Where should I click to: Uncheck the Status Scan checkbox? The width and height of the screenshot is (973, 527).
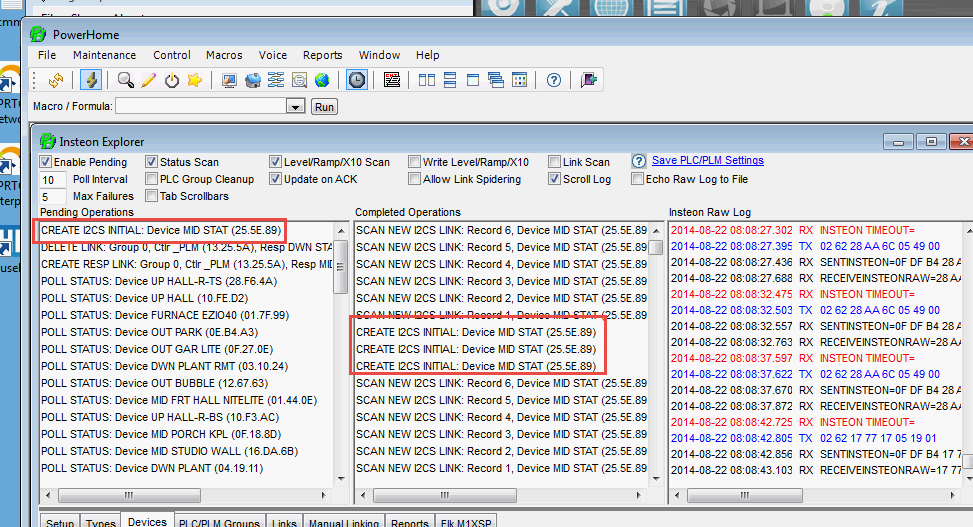151,162
